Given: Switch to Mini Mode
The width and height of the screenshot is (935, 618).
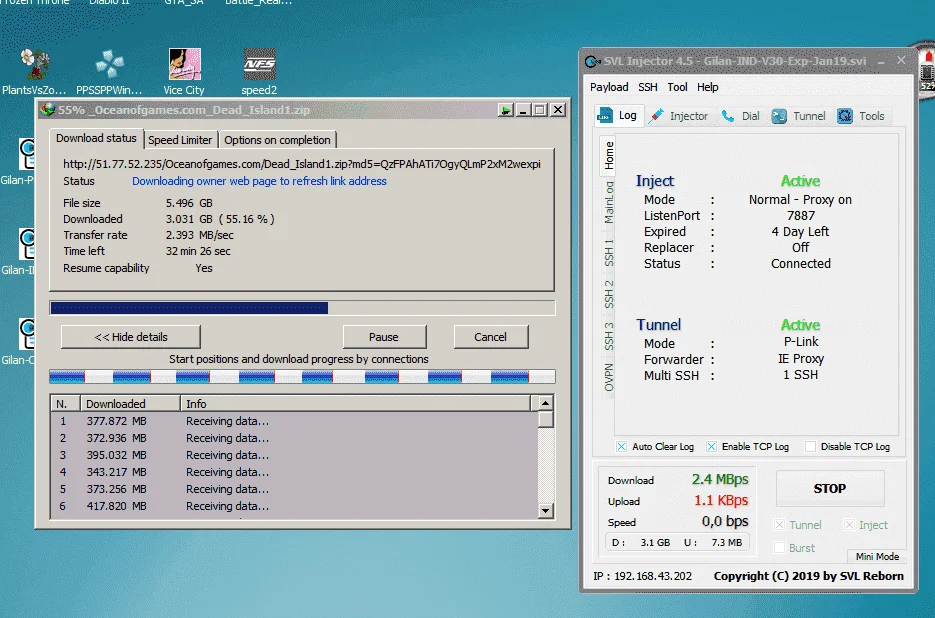Looking at the screenshot, I should click(x=877, y=557).
